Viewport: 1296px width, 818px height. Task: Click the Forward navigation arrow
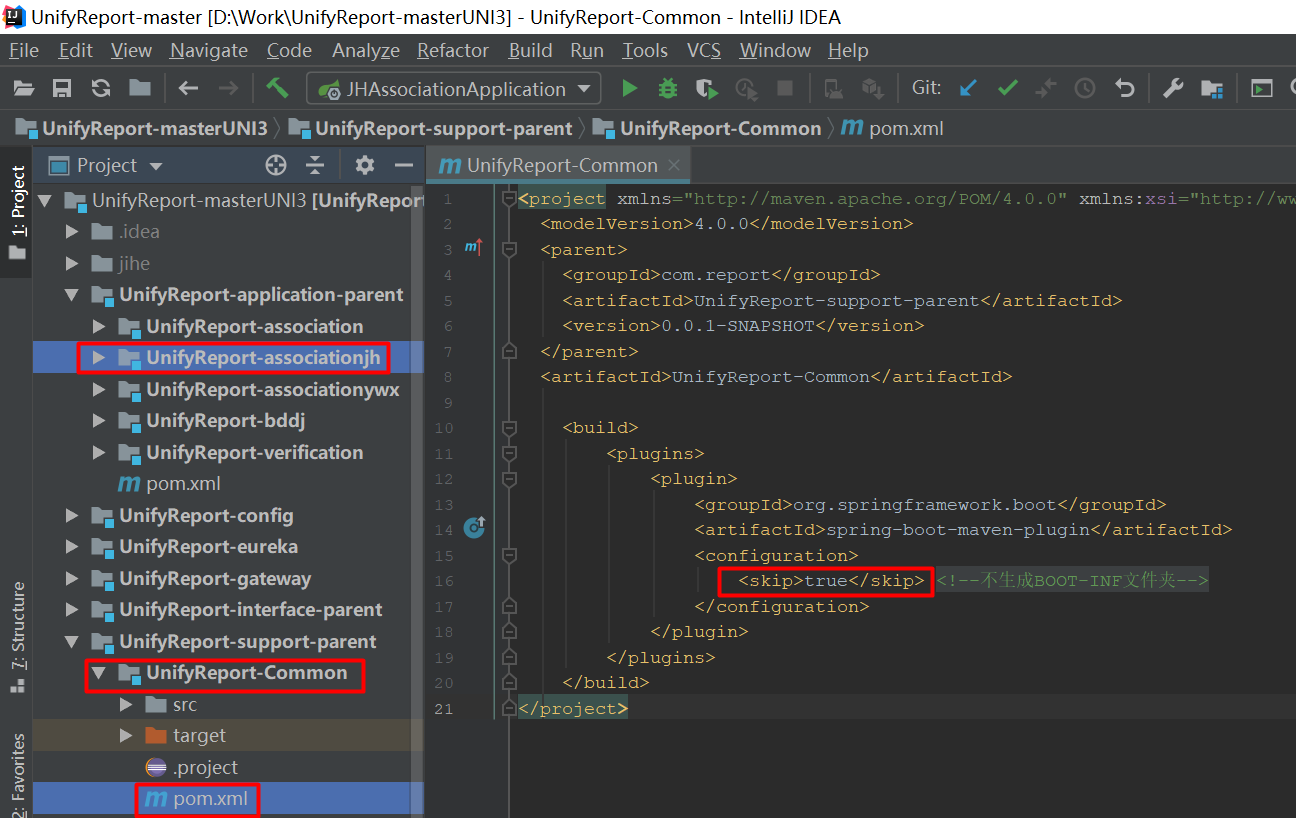pos(228,89)
